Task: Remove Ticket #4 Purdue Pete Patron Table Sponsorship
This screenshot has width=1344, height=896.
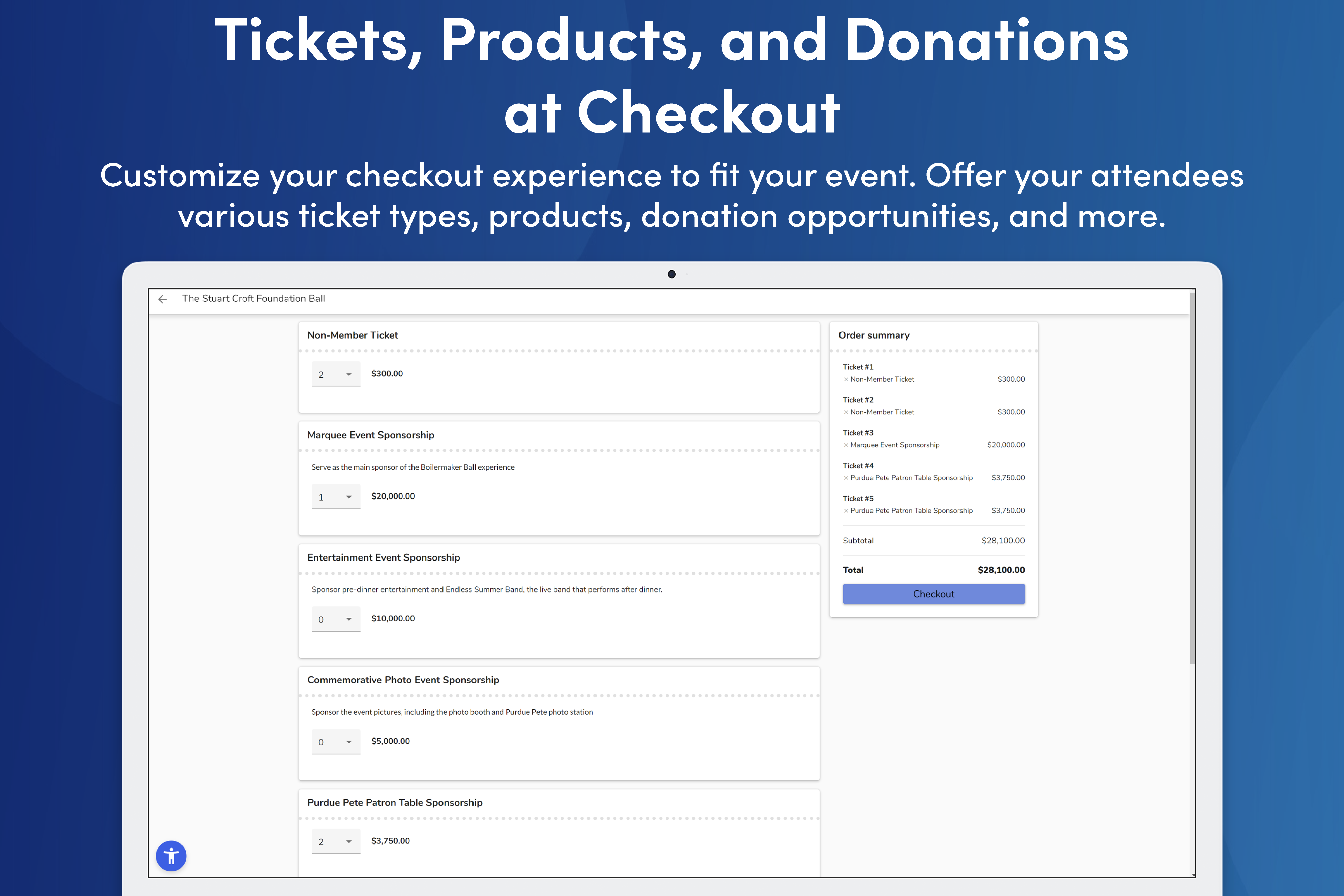Action: pyautogui.click(x=846, y=478)
